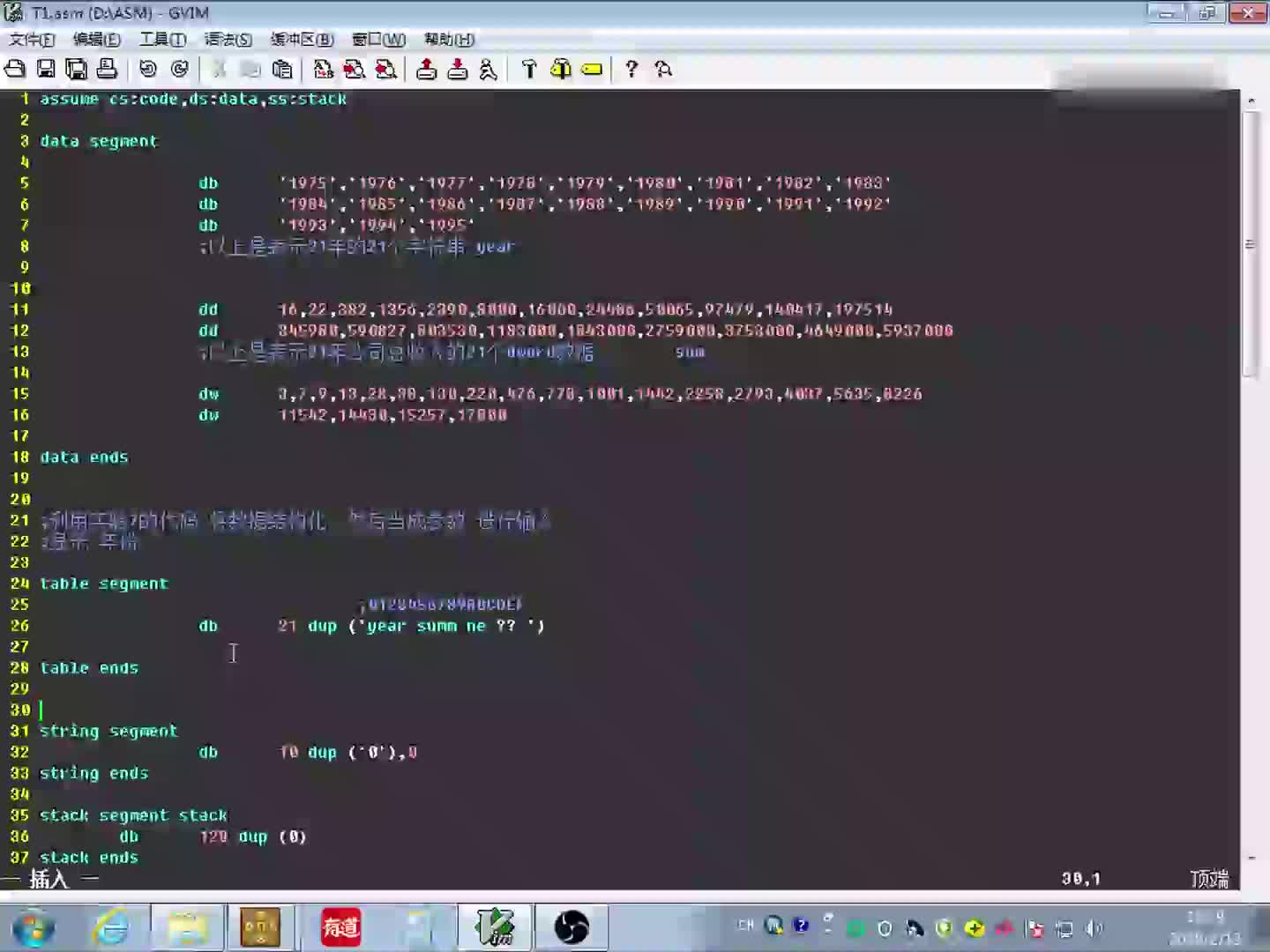Viewport: 1270px width, 952px height.
Task: Click the scrollbar down arrow
Action: pos(1251,857)
